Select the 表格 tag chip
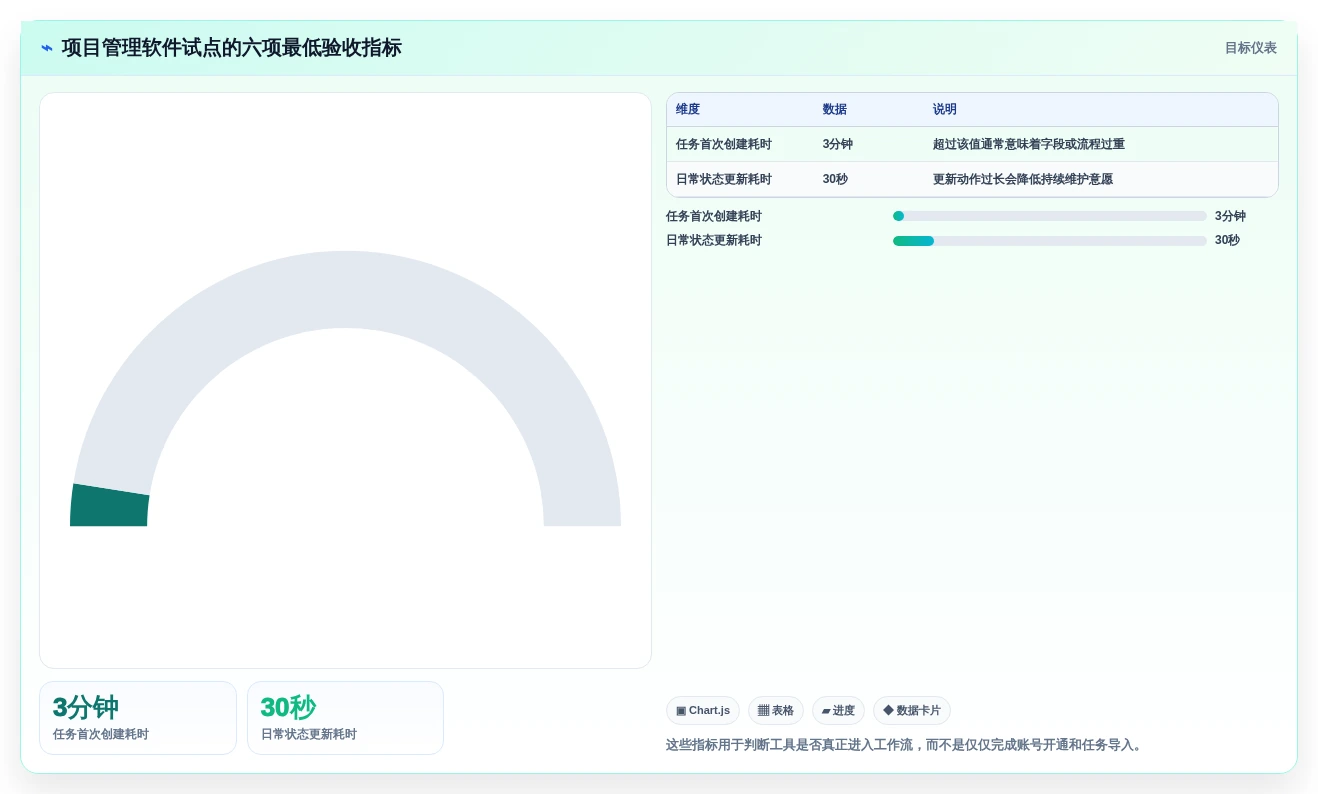The height and width of the screenshot is (794, 1318). [x=776, y=711]
